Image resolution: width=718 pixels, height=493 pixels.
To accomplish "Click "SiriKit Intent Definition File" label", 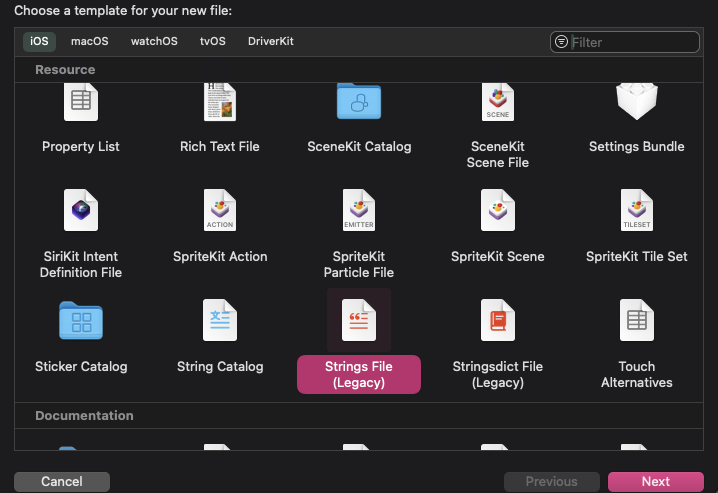I will pyautogui.click(x=81, y=264).
